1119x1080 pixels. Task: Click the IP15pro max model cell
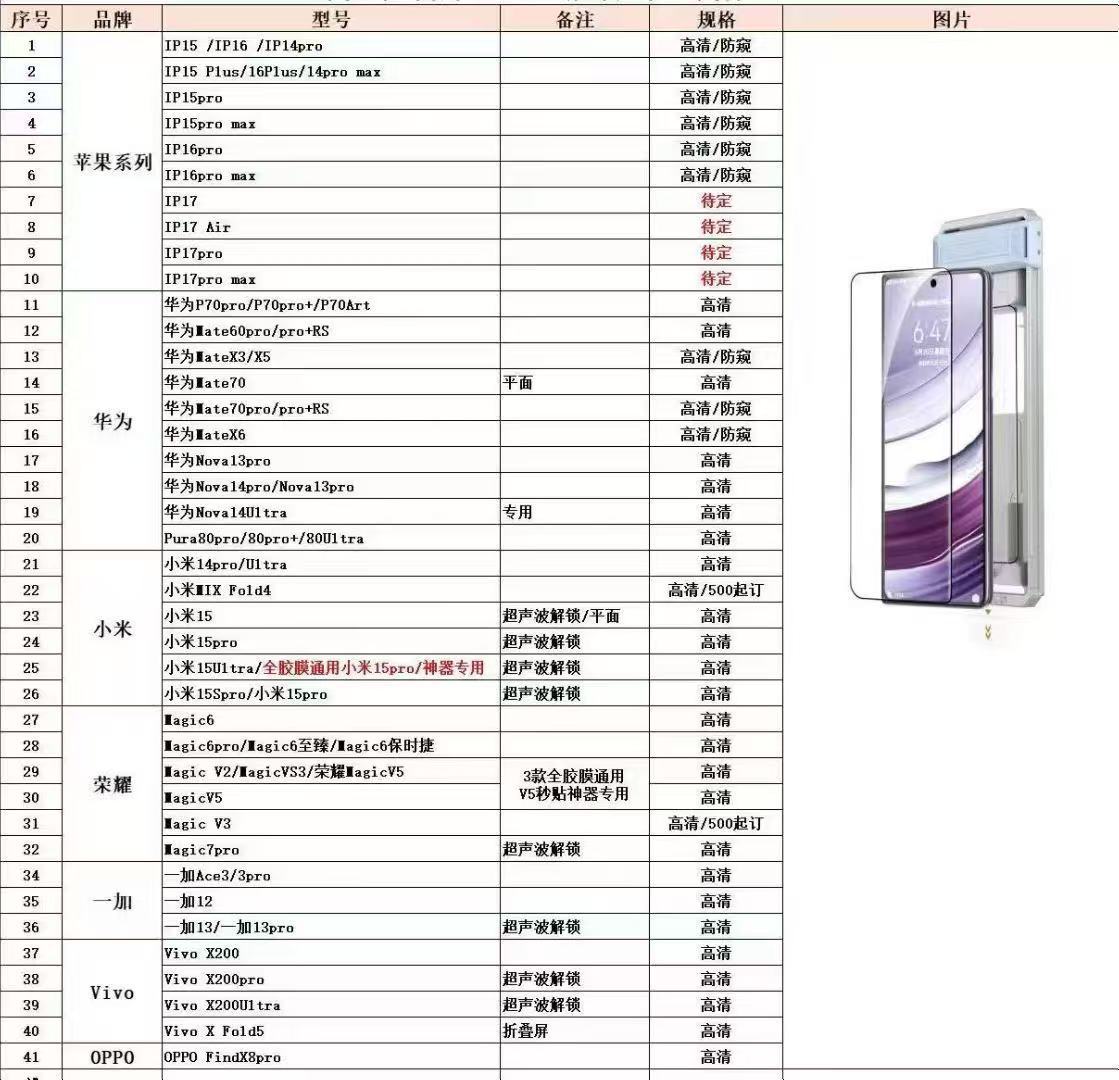331,123
